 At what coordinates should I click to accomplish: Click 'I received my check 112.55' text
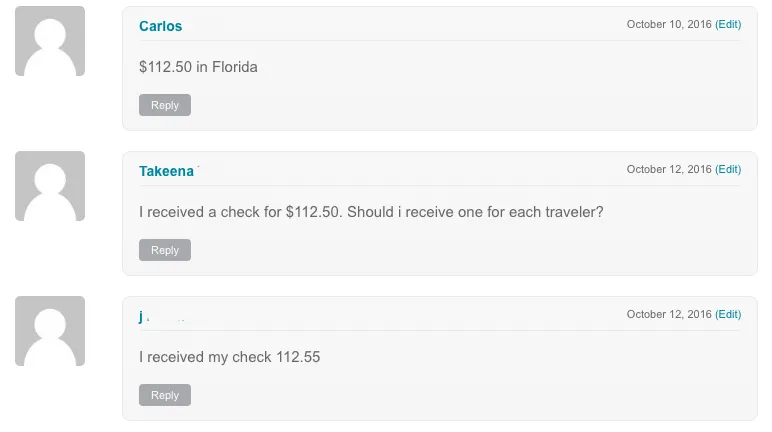[x=229, y=356]
